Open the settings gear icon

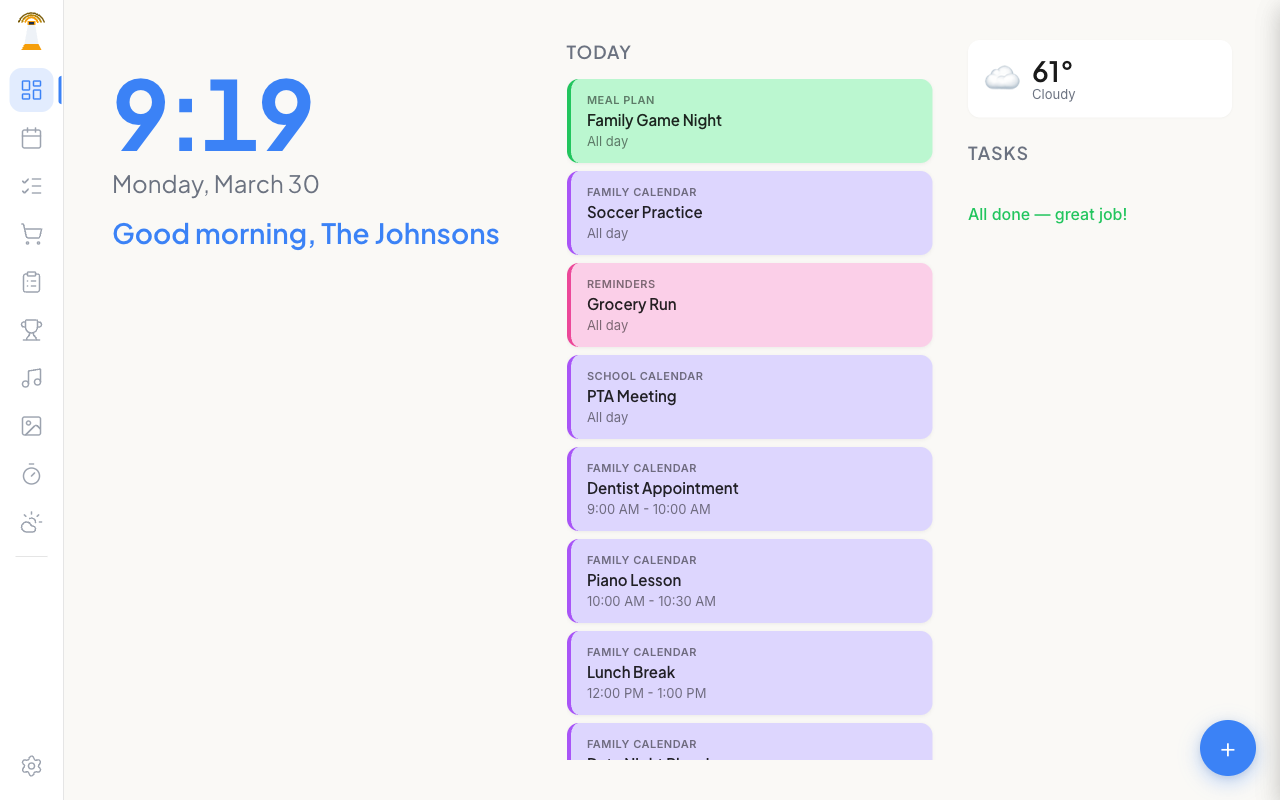(x=31, y=766)
